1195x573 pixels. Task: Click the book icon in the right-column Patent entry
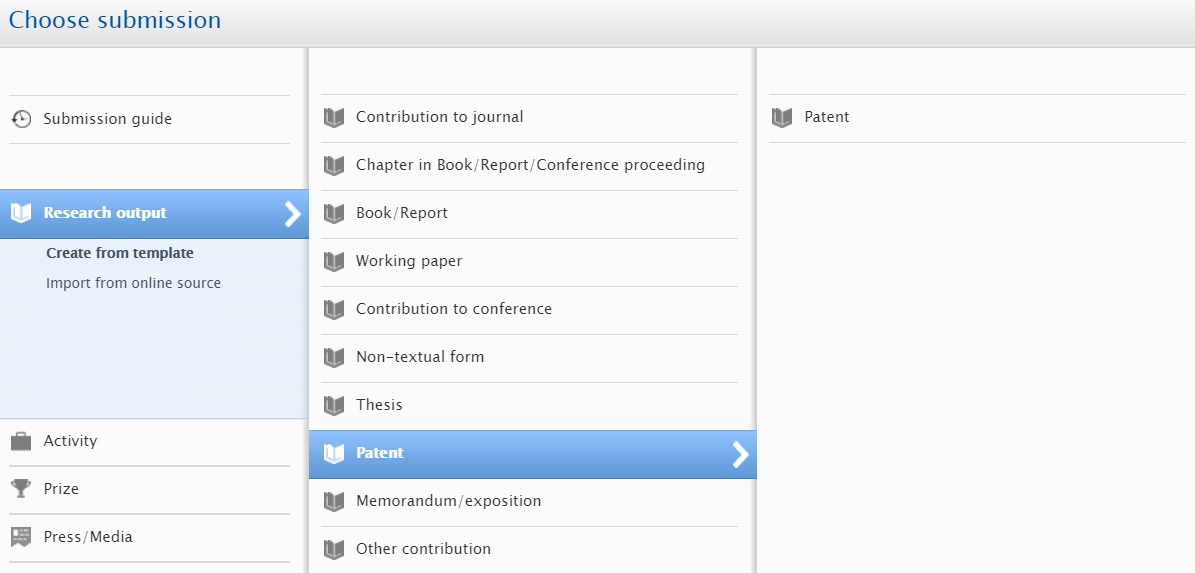pos(782,117)
